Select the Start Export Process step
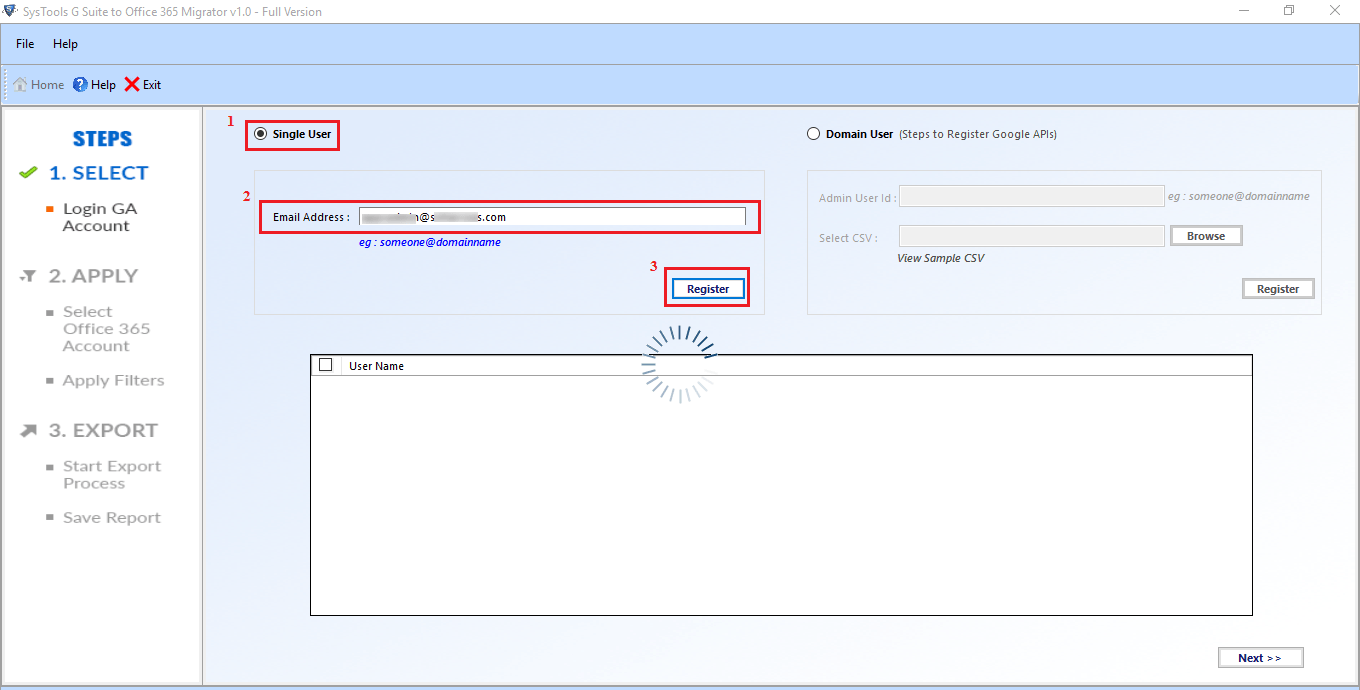 pos(111,475)
